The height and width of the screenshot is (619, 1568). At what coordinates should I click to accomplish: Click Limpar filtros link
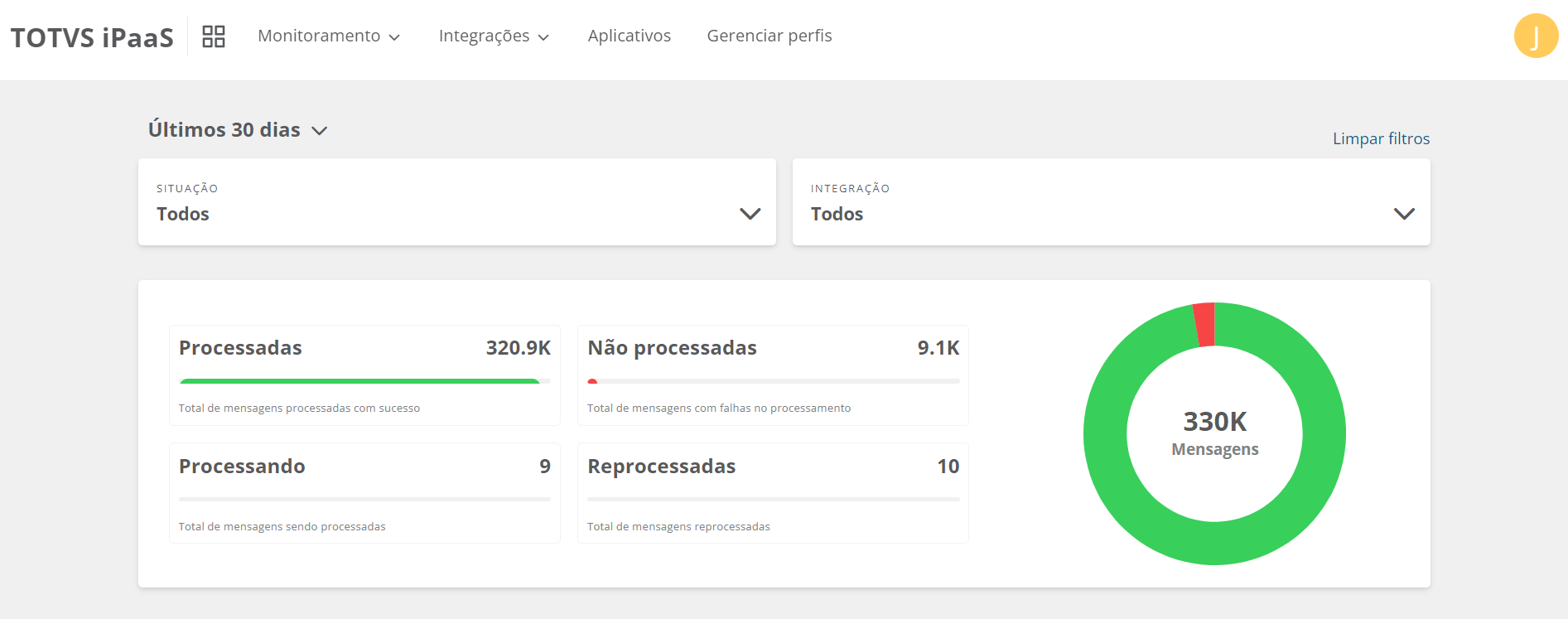tap(1381, 138)
